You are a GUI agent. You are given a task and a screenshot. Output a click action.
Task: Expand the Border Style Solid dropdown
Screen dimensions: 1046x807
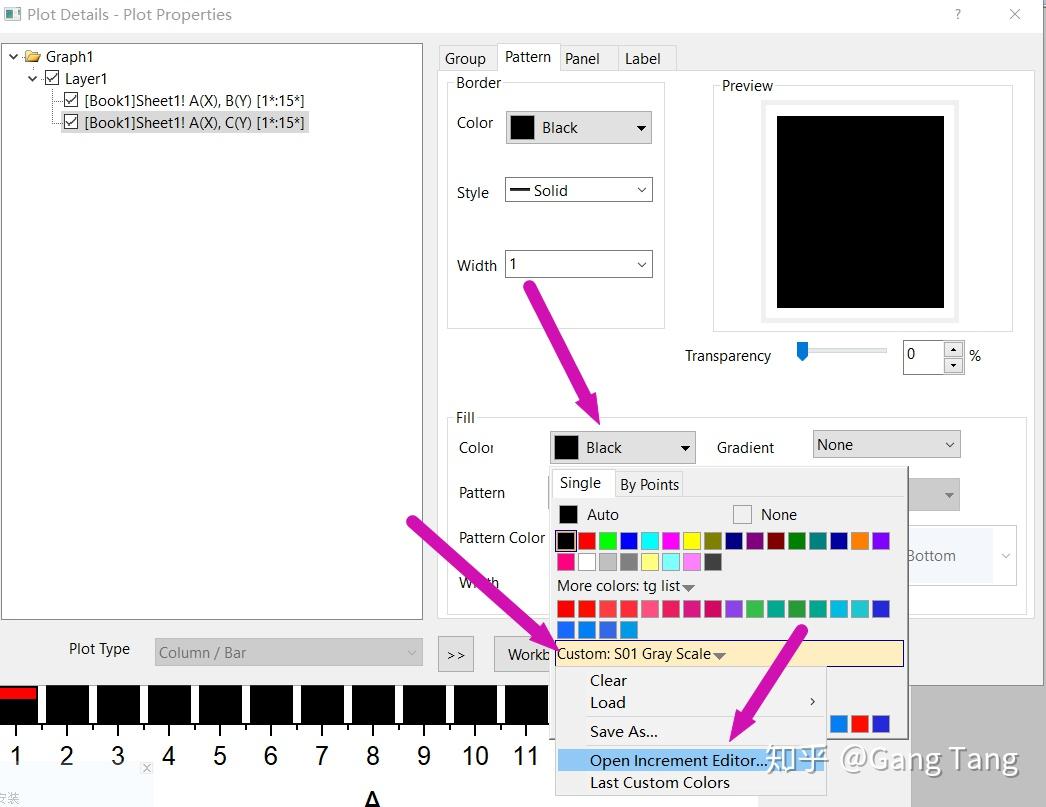tap(578, 190)
